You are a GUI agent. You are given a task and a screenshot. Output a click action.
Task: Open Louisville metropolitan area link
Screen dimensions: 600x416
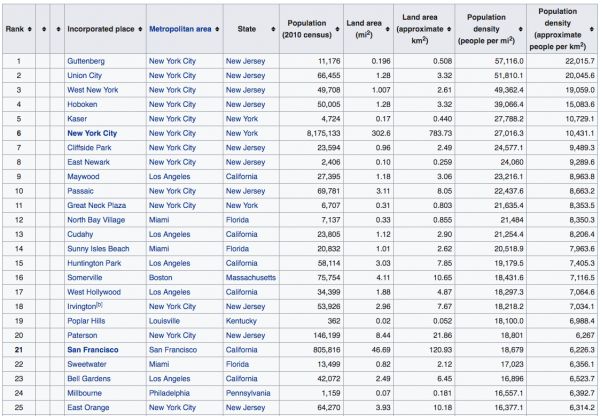(x=164, y=321)
